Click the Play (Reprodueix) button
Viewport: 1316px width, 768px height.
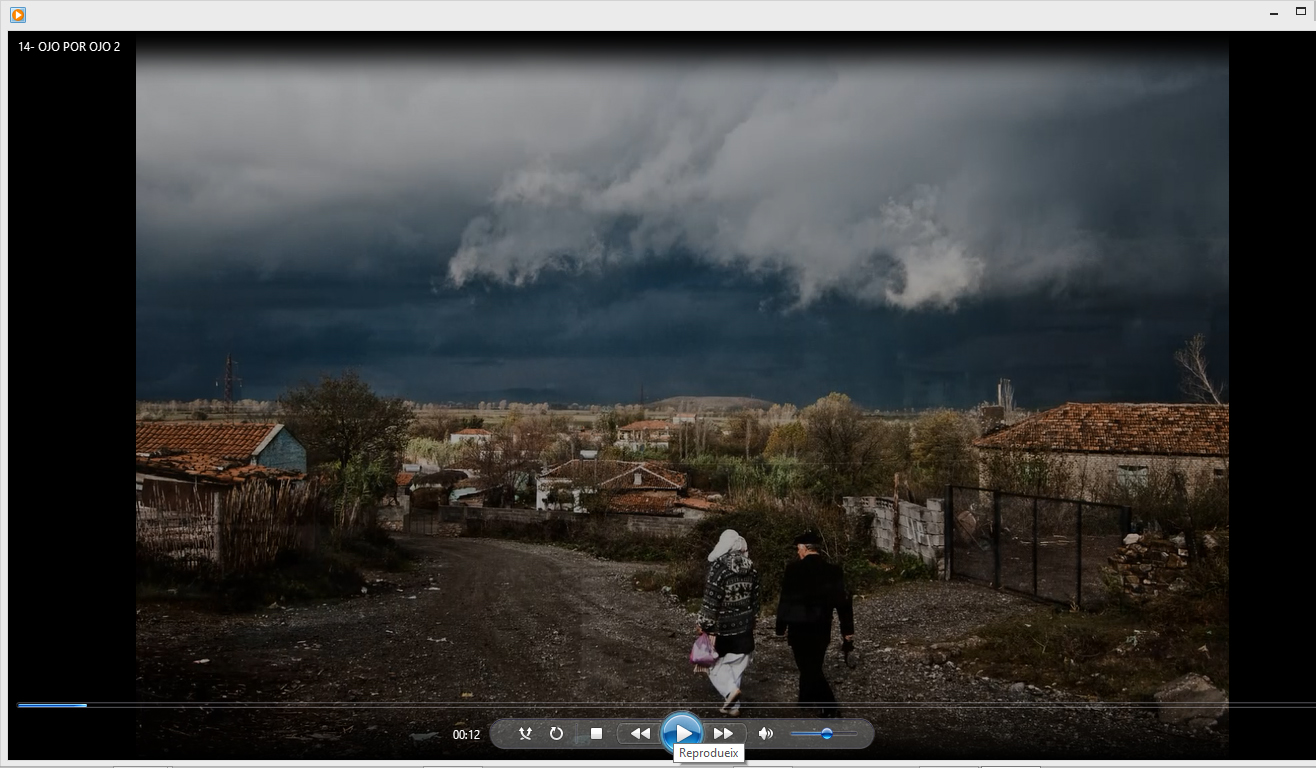click(x=682, y=733)
